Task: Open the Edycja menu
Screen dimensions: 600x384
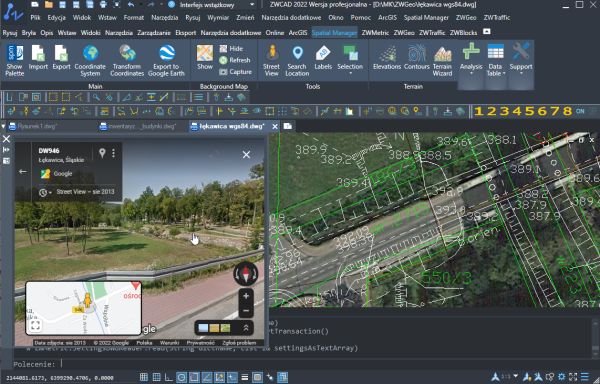Action: (x=56, y=18)
